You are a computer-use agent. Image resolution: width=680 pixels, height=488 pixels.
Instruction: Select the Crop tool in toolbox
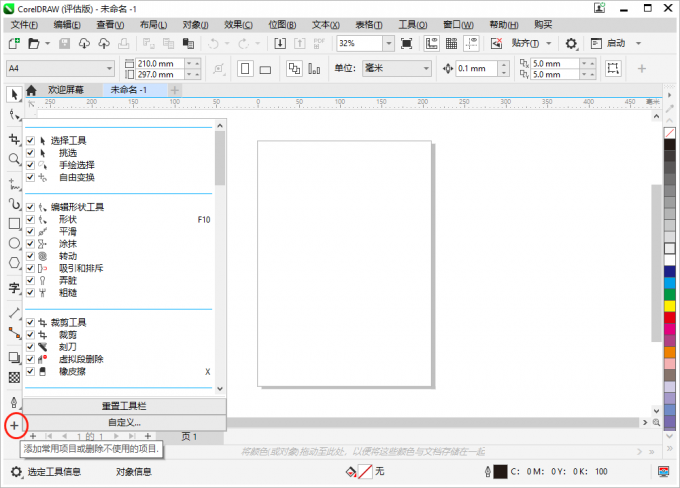point(14,139)
